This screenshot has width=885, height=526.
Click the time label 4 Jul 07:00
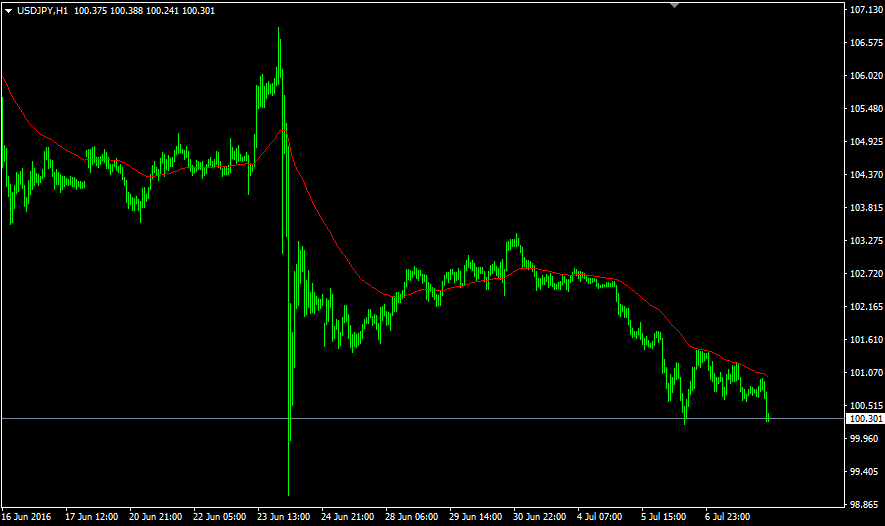point(599,517)
